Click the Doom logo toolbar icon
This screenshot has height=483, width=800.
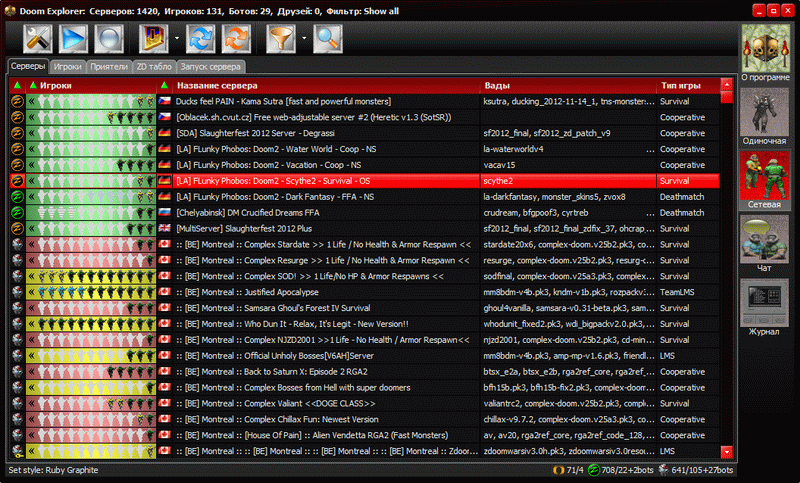(153, 39)
